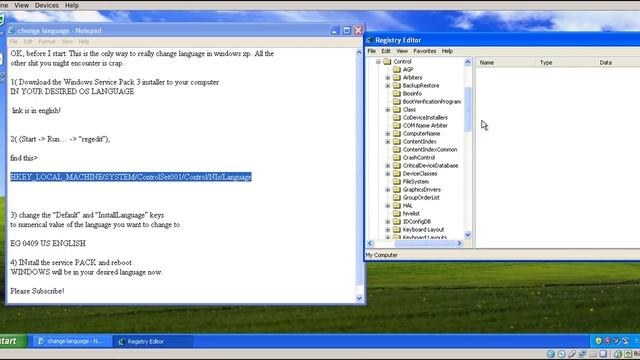Click the BootVerificationProgram folder icon

[x=397, y=102]
